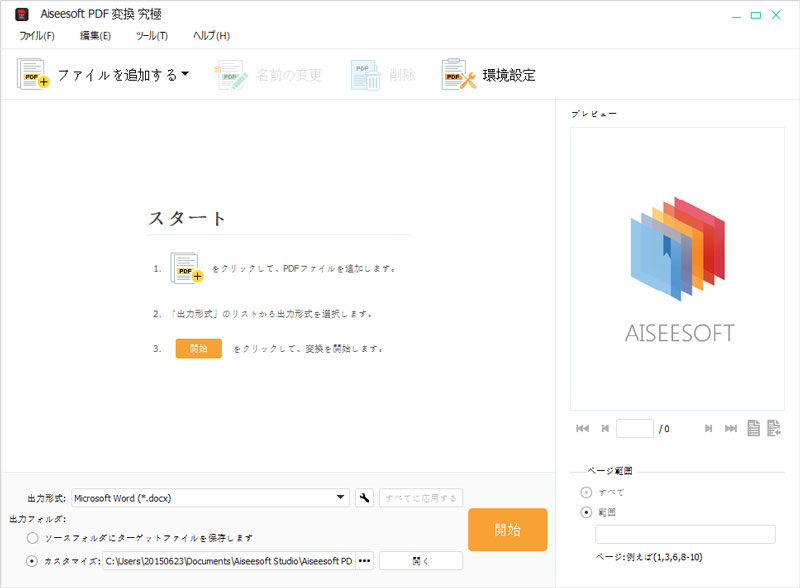800x588 pixels.
Task: Open 環境設定 preferences settings icon
Action: click(x=453, y=74)
